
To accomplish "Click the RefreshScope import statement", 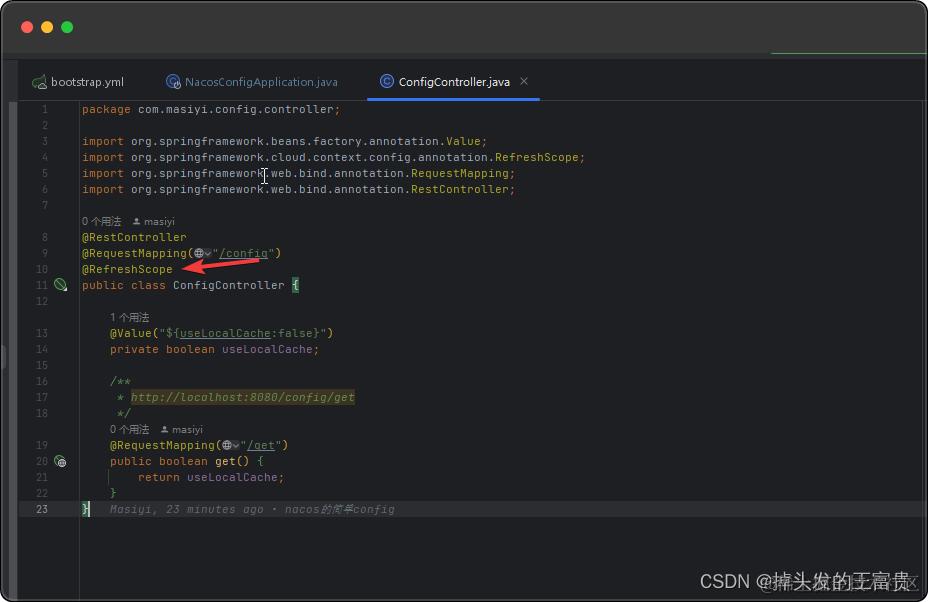I will (x=333, y=157).
